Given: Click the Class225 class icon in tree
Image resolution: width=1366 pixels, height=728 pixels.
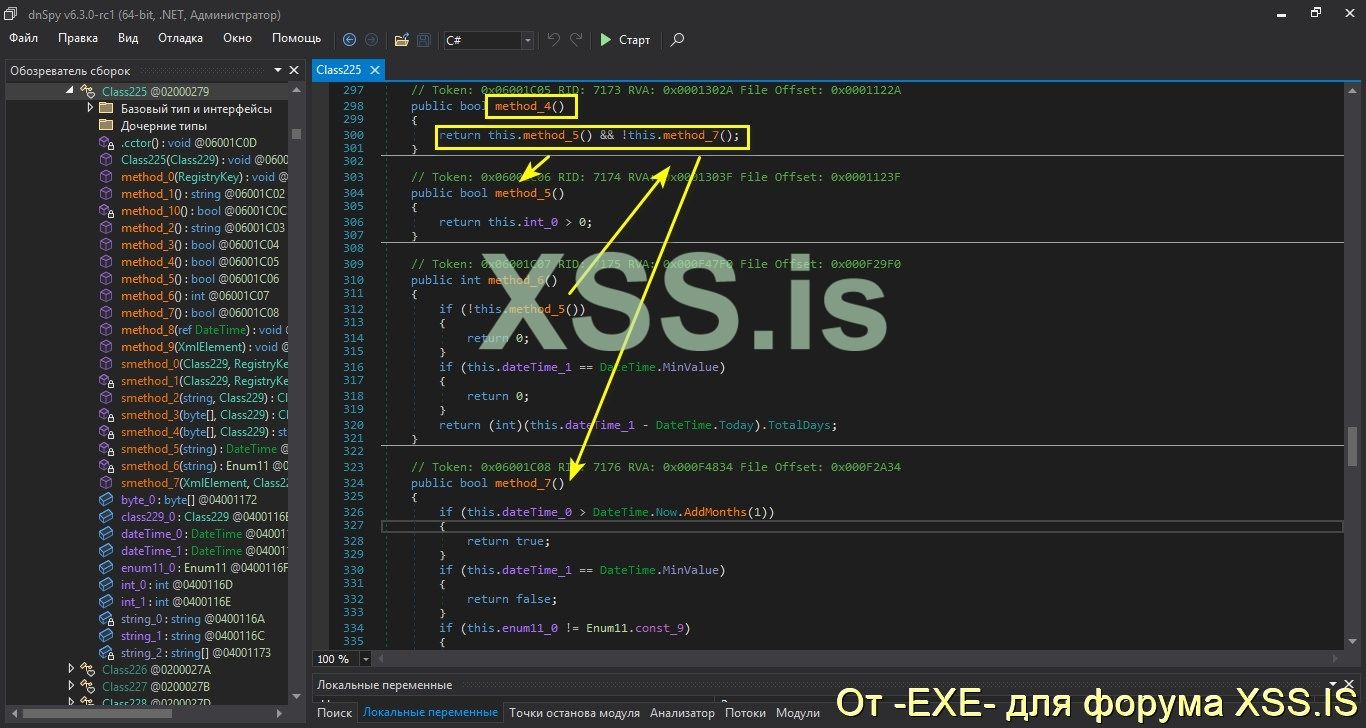Looking at the screenshot, I should click(89, 91).
